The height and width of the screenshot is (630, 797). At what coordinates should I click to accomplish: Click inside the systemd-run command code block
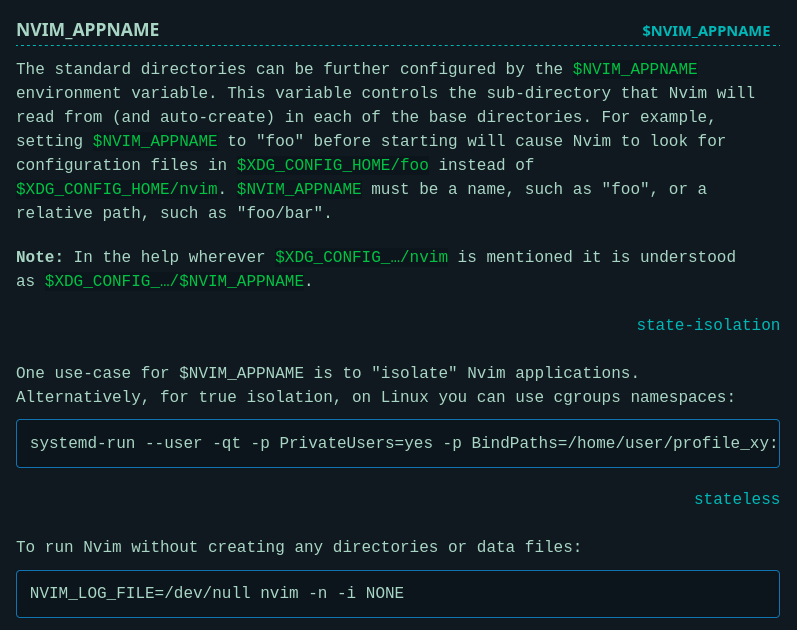point(397,444)
